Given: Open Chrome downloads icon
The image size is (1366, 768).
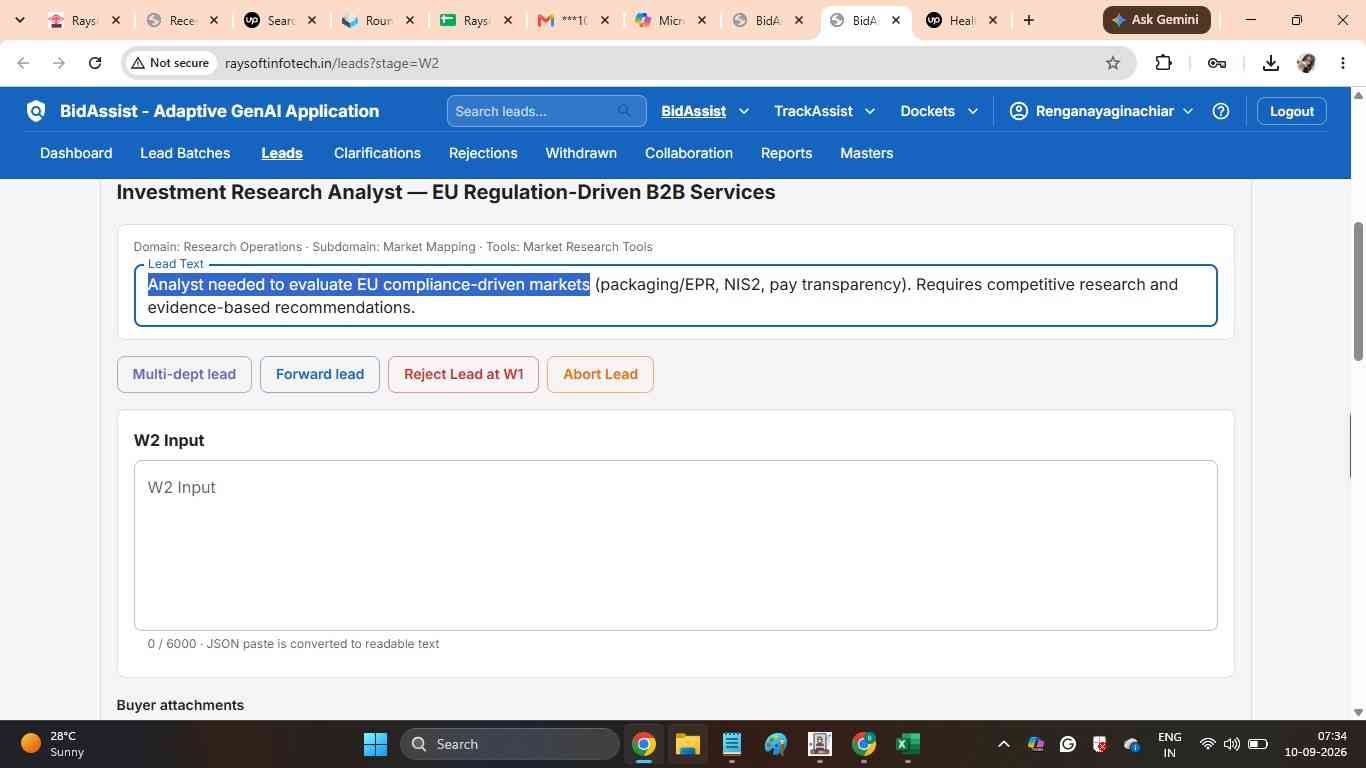Looking at the screenshot, I should 1270,63.
